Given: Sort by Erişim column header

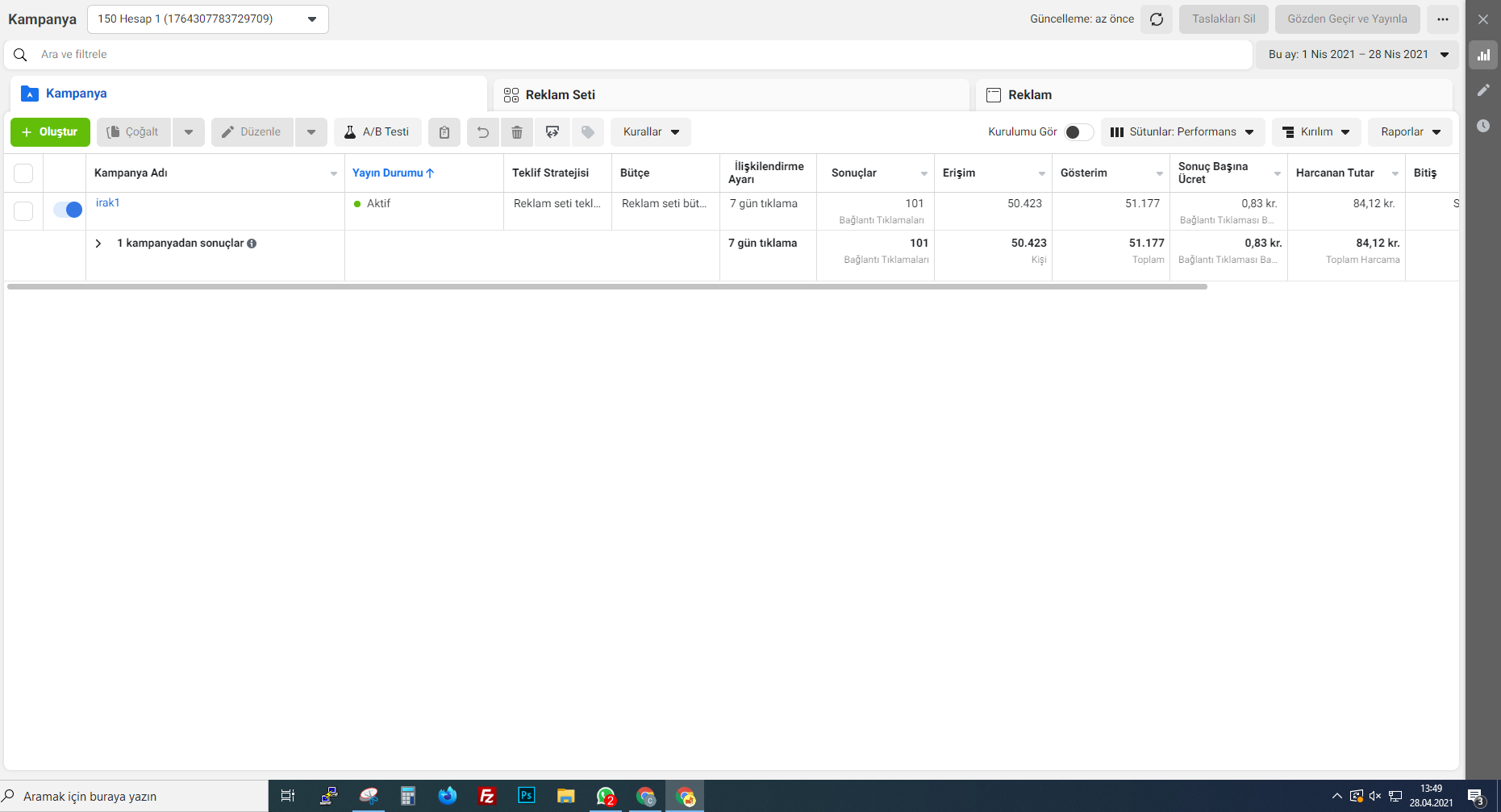Looking at the screenshot, I should pos(959,173).
